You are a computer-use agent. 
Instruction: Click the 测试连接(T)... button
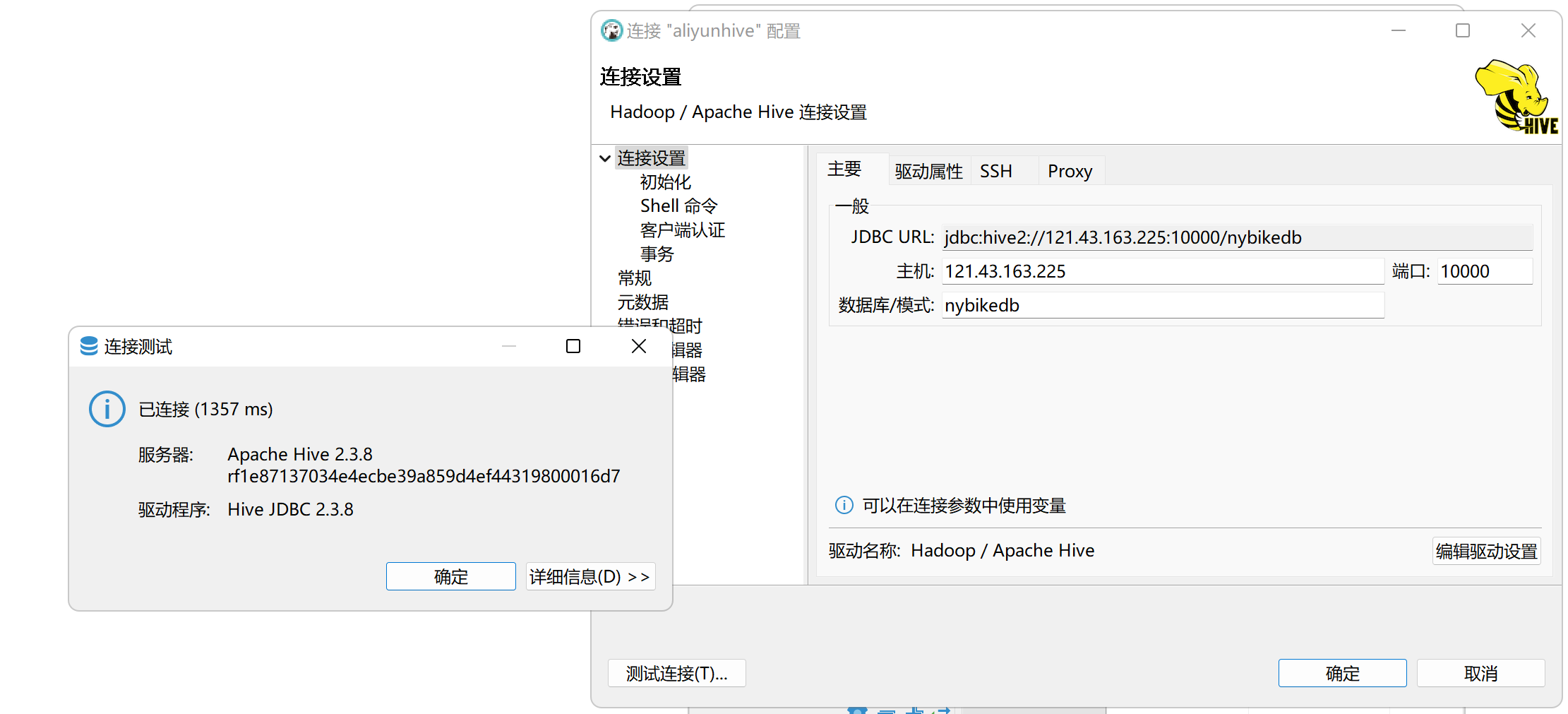pyautogui.click(x=676, y=673)
